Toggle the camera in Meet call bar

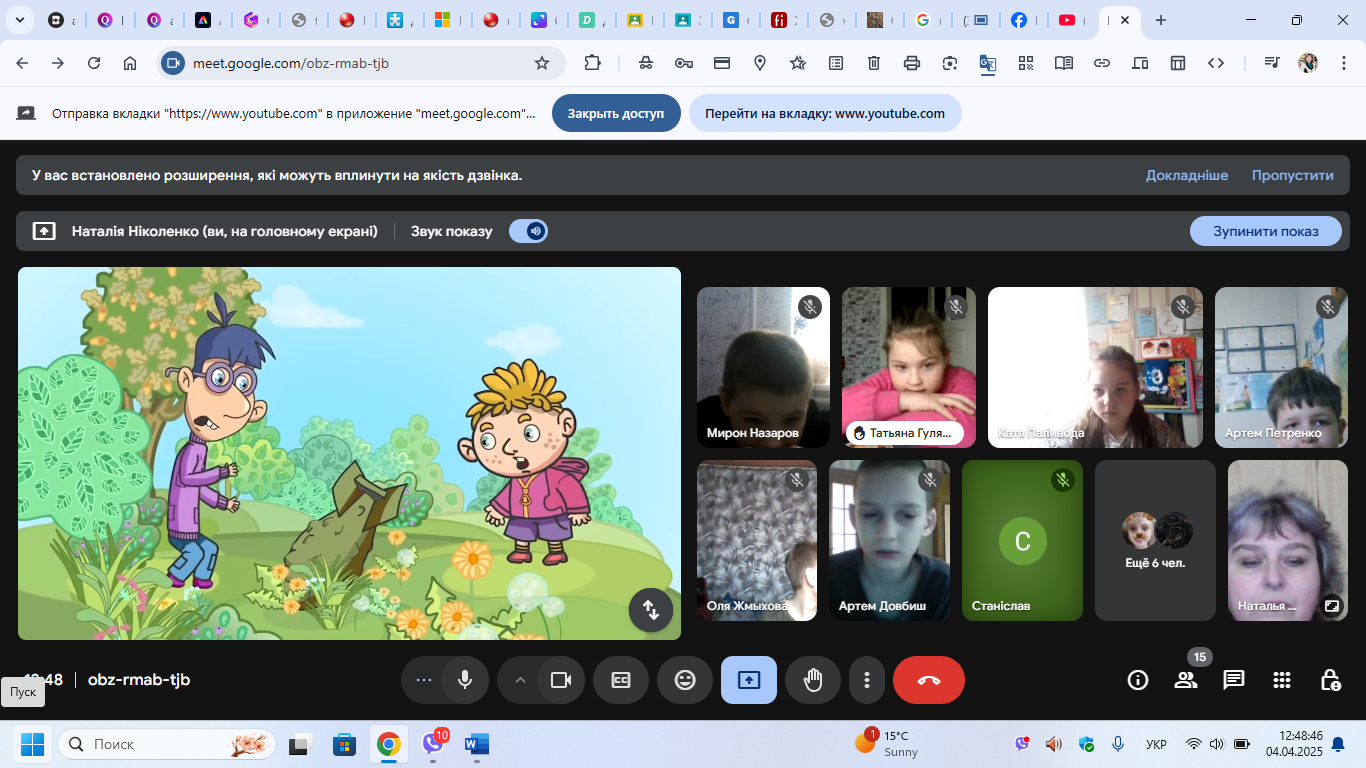click(561, 680)
